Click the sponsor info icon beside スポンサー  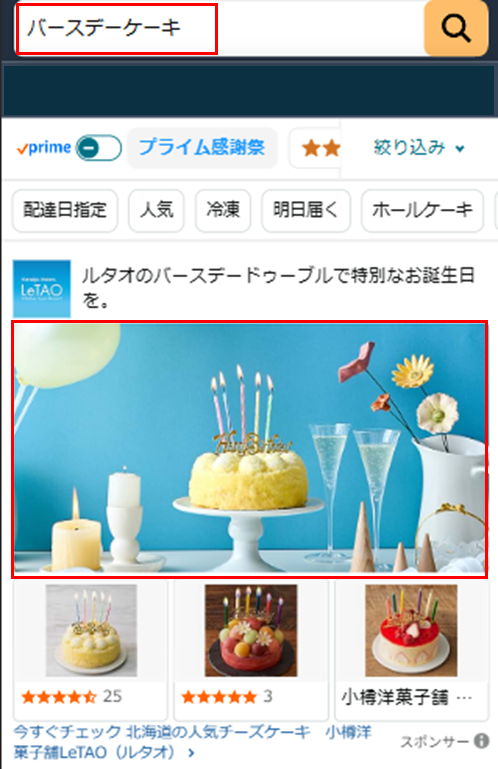481,741
